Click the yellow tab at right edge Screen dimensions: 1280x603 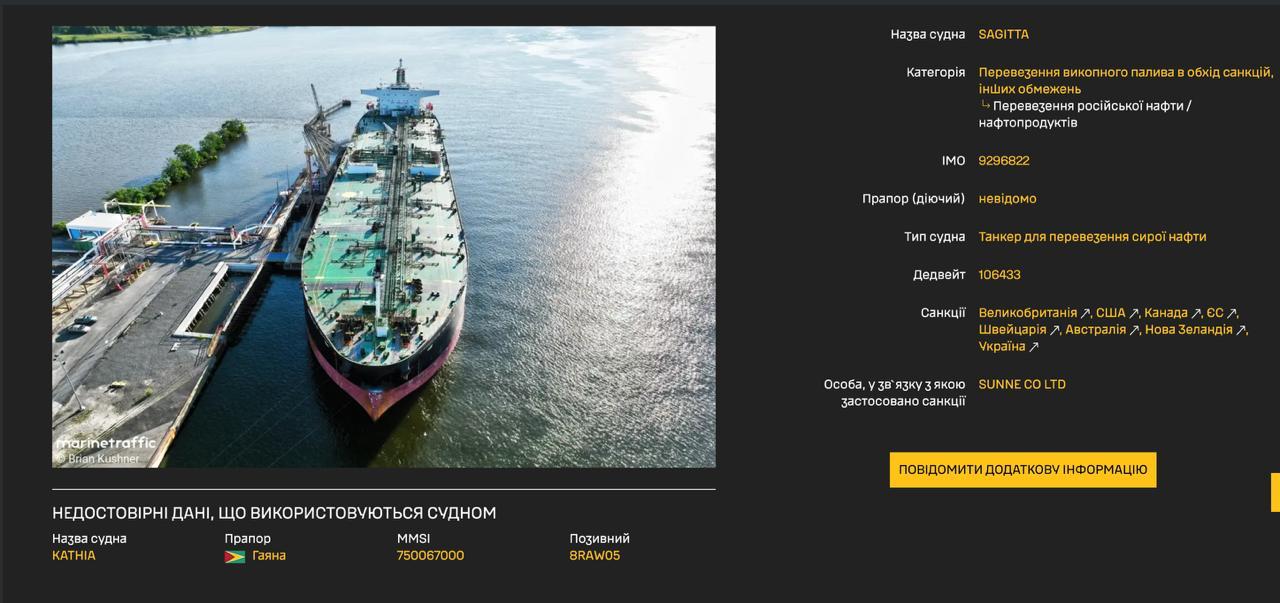coord(1275,492)
